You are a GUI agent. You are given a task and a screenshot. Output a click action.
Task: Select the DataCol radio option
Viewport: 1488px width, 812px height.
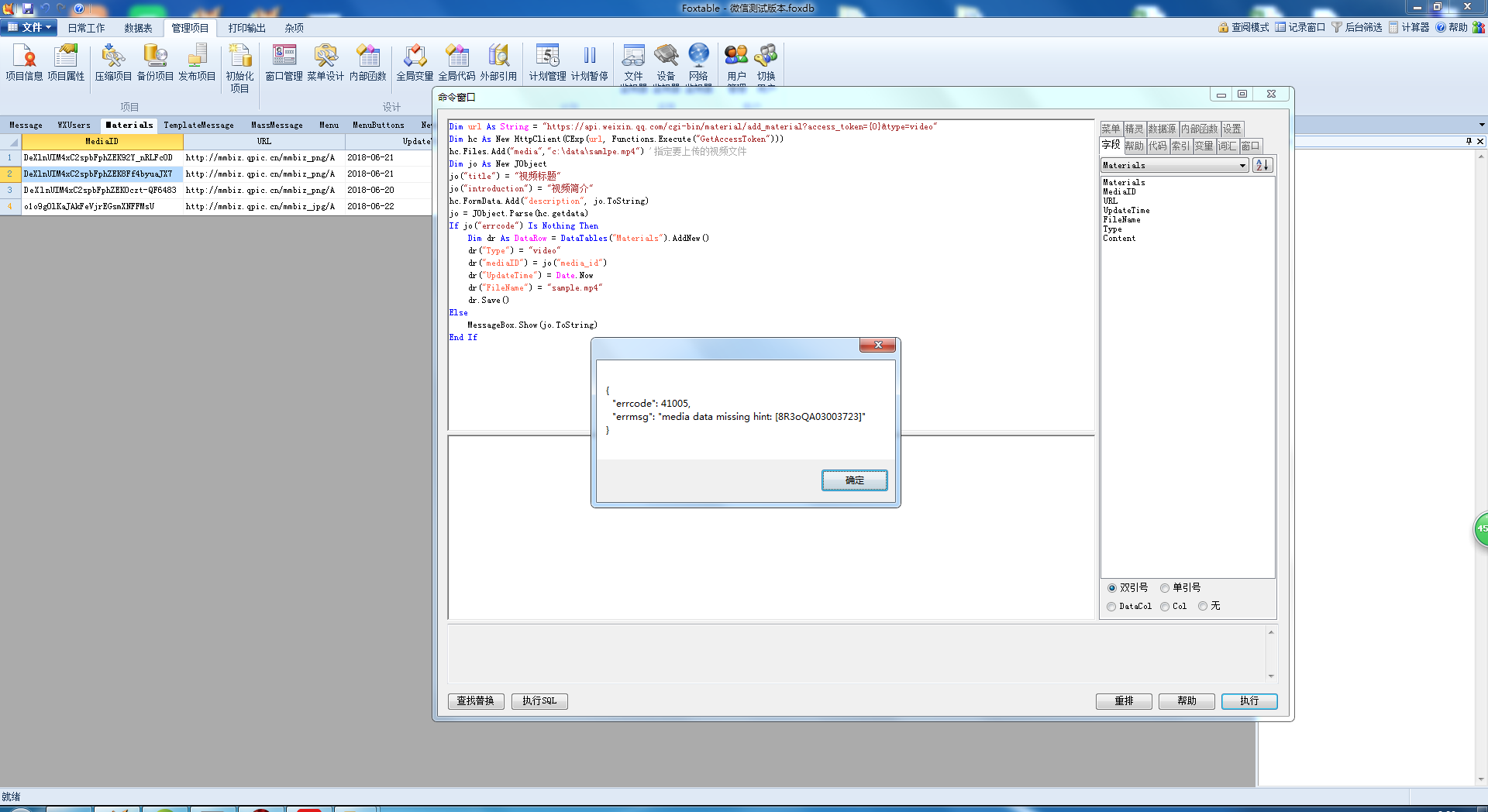point(1111,607)
